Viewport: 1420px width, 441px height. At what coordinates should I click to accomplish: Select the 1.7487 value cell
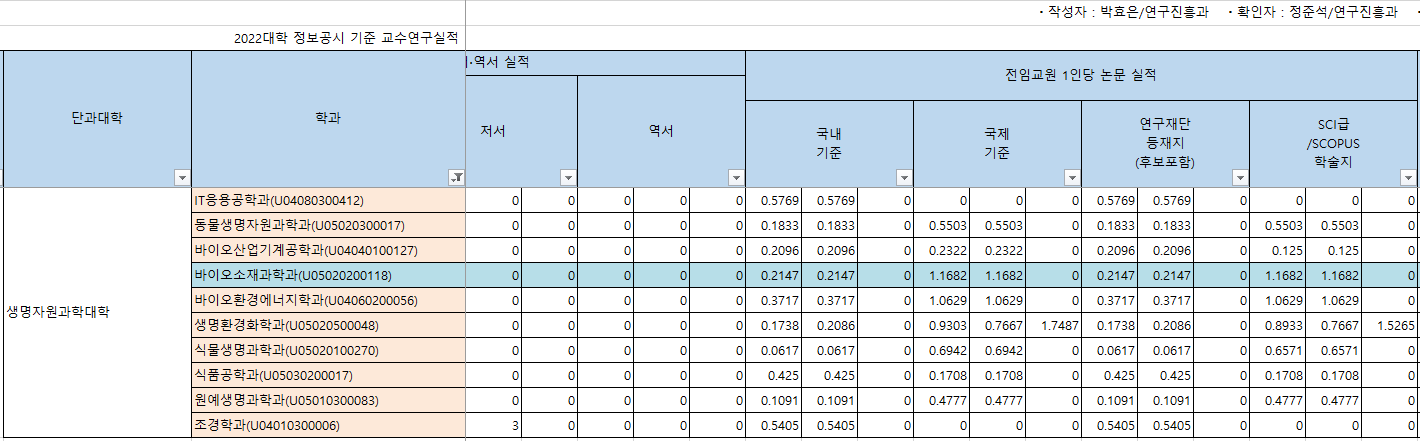1058,326
